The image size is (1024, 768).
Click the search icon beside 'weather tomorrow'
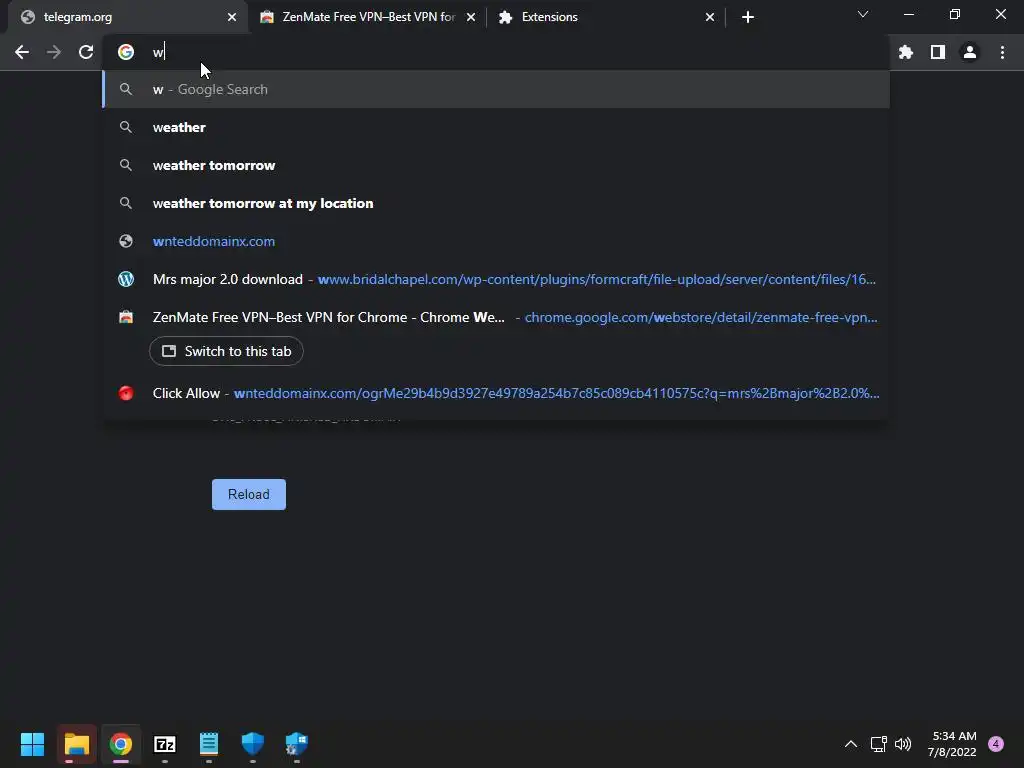pos(126,165)
